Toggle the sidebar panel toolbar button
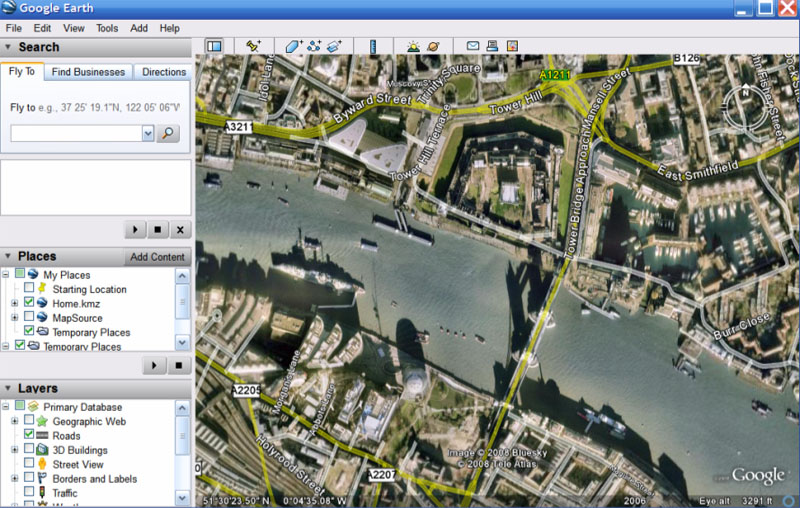The width and height of the screenshot is (800, 508). coord(214,46)
